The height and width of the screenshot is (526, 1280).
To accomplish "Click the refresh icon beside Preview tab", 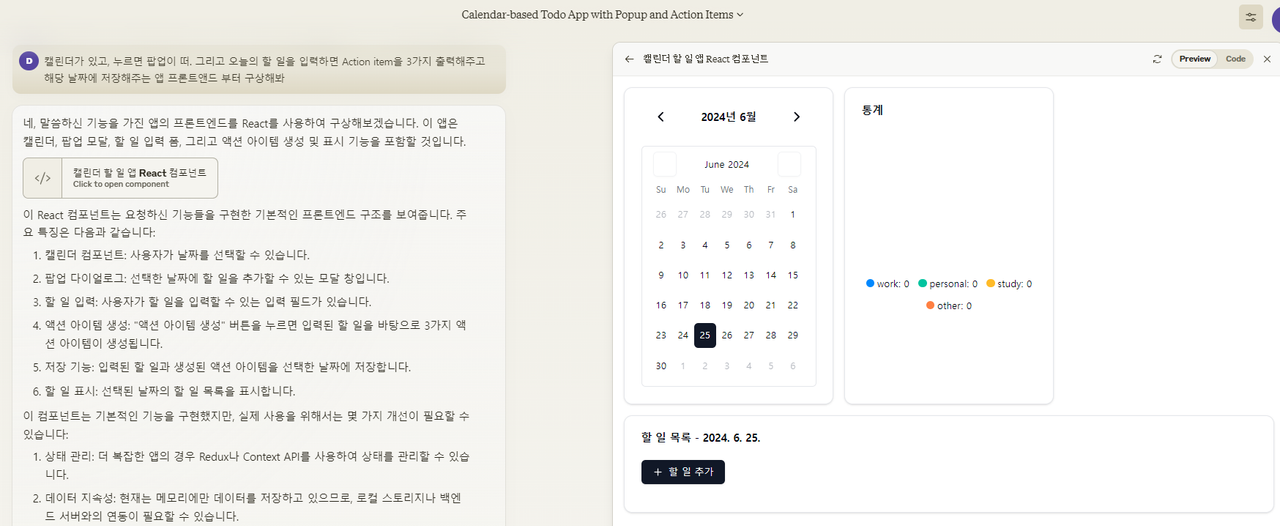I will point(1157,59).
